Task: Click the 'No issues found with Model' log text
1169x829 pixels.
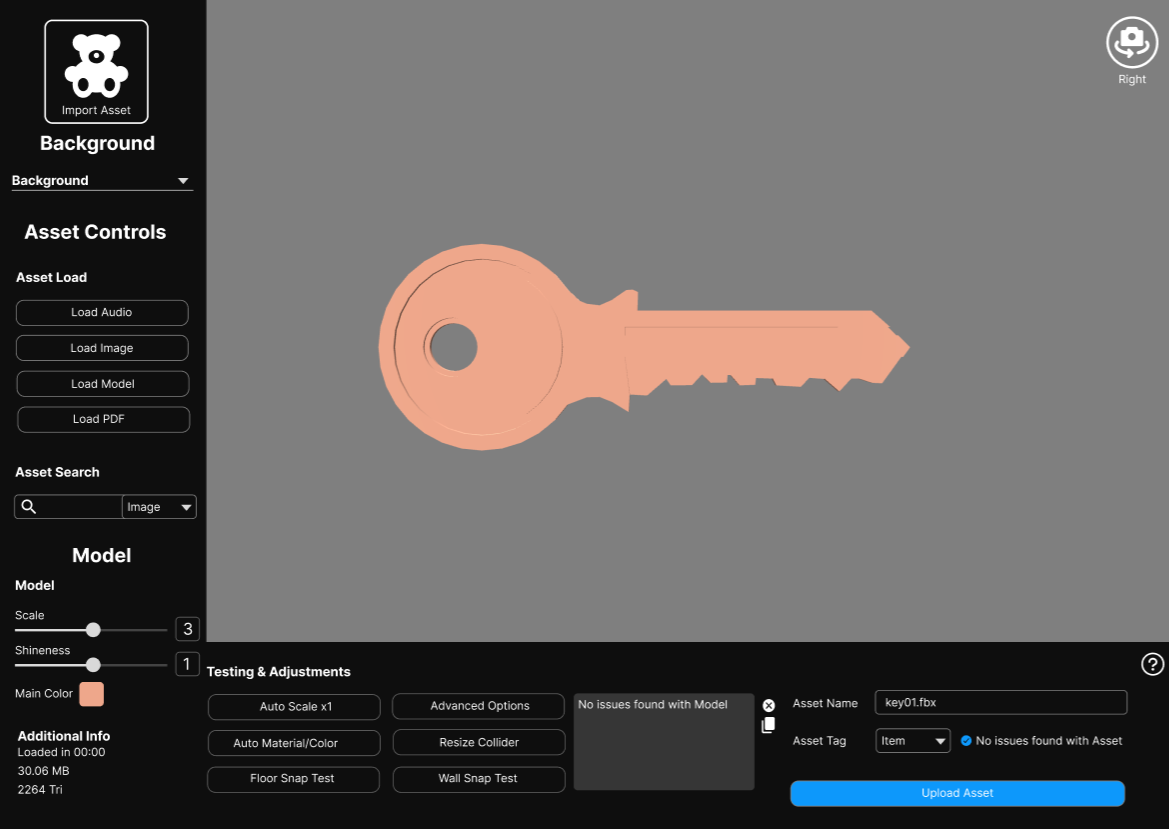Action: [652, 705]
